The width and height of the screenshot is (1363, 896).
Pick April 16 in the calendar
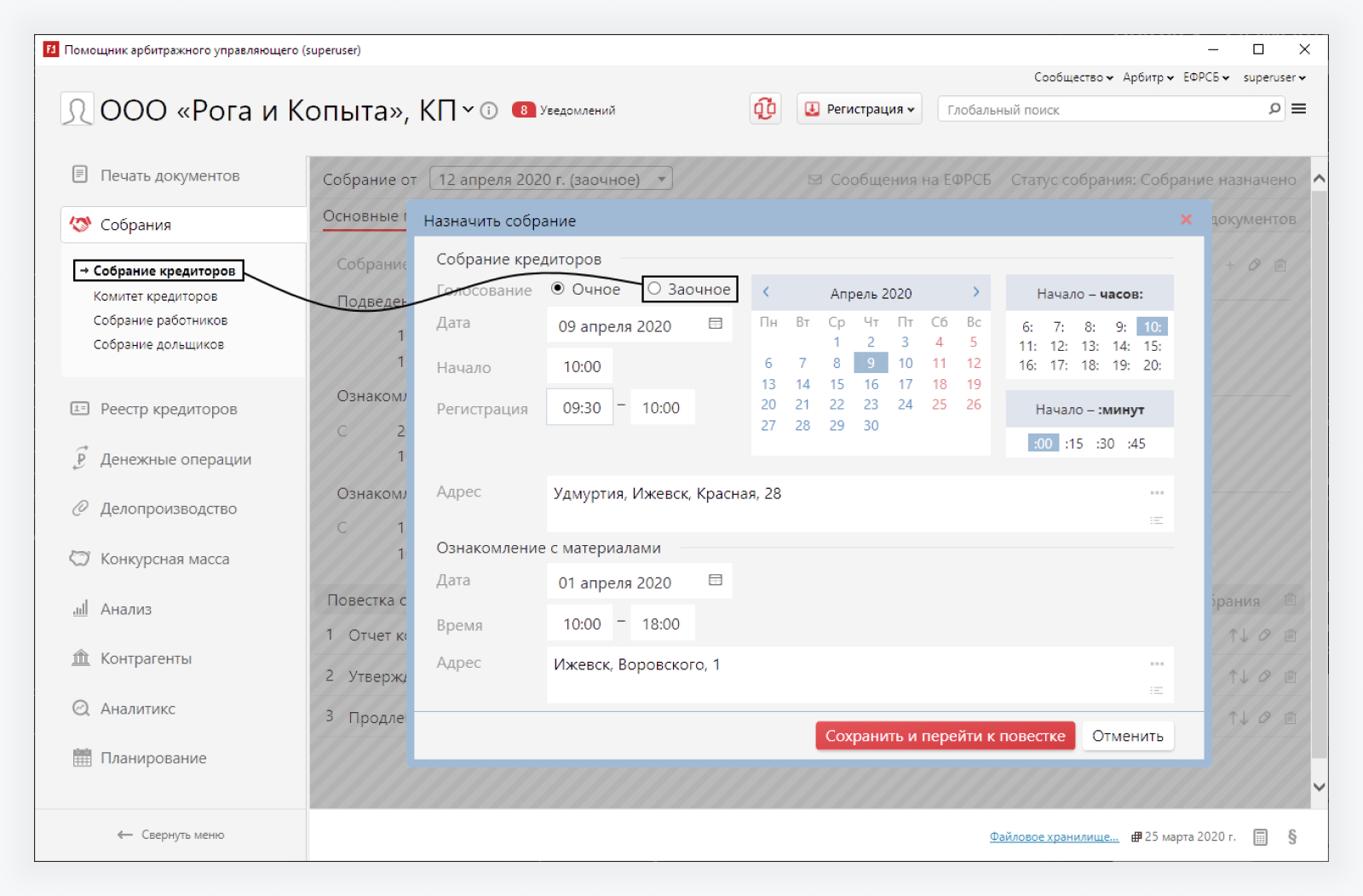coord(871,384)
